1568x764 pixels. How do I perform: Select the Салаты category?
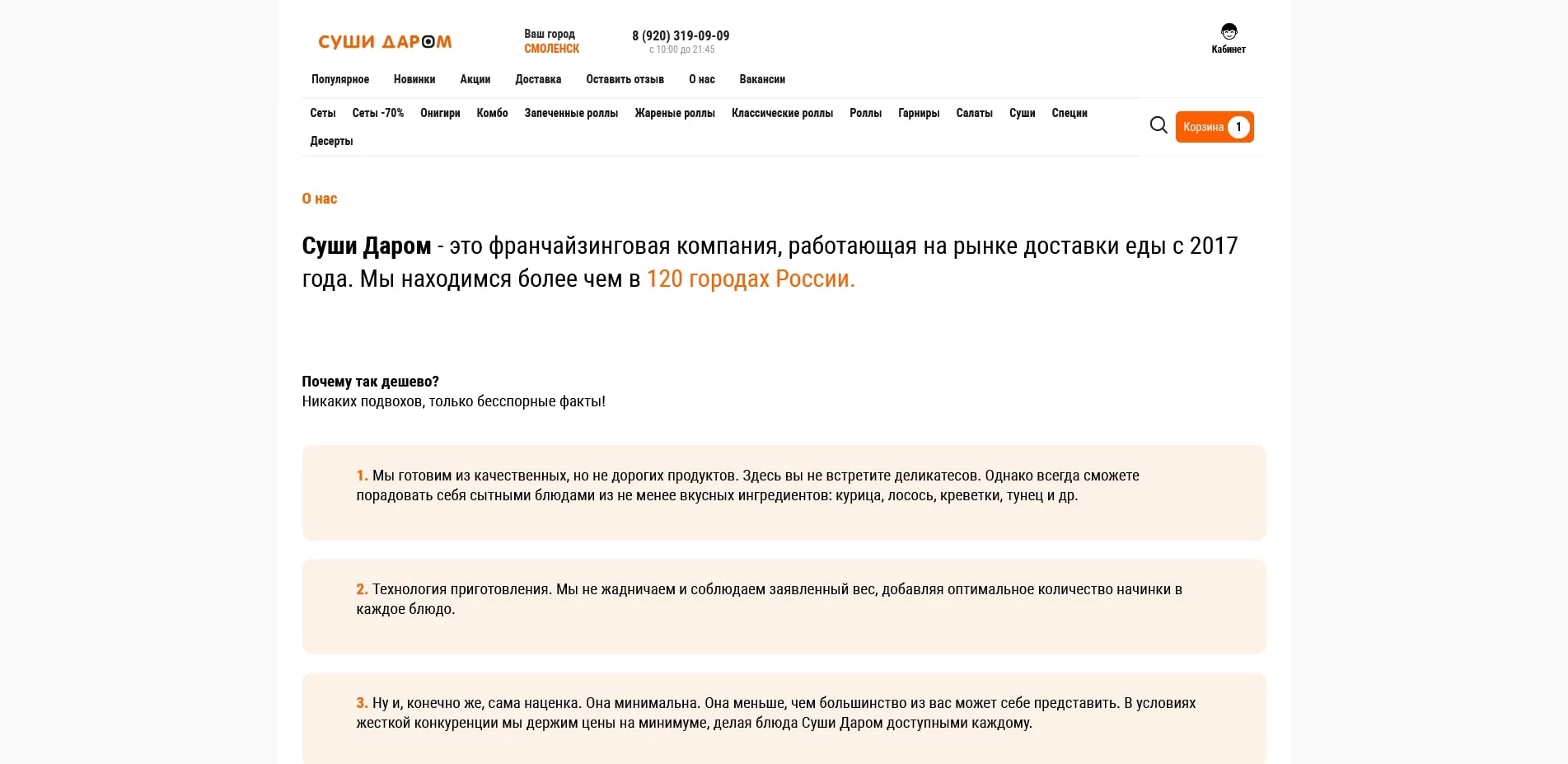coord(974,113)
